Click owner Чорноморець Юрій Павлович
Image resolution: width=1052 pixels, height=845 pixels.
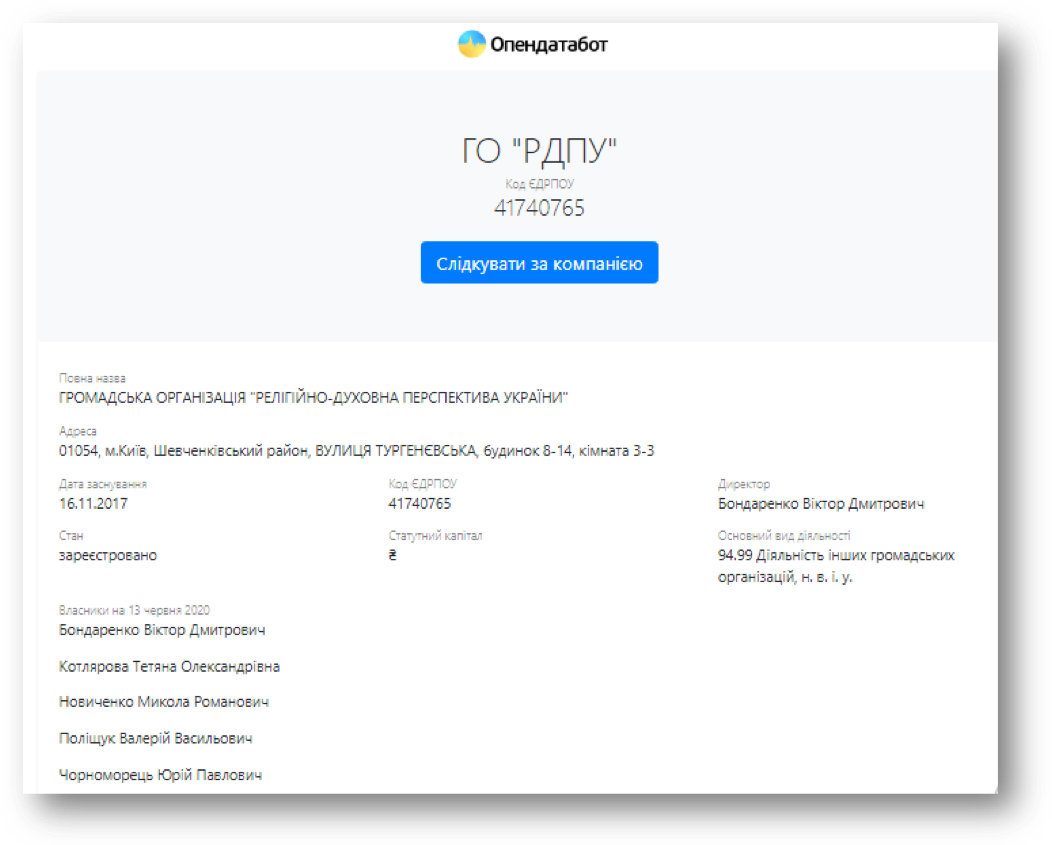click(x=160, y=775)
